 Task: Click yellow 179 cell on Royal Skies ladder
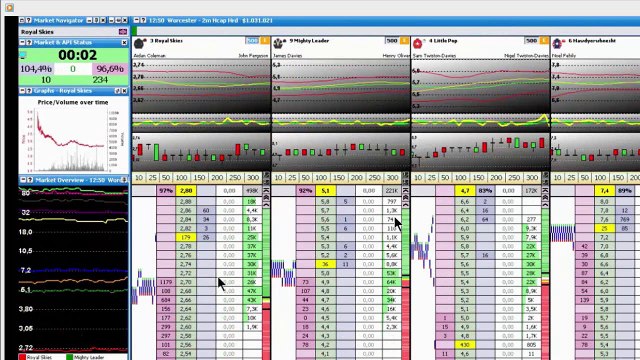186,237
